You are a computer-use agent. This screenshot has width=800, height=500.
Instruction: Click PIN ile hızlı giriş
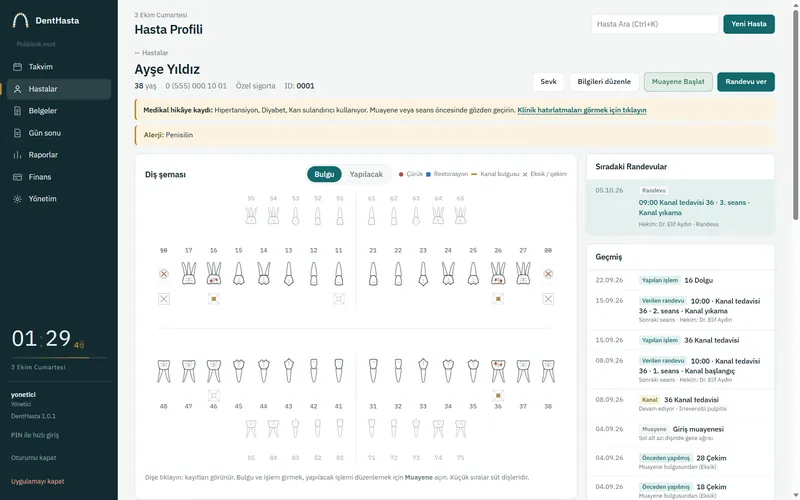click(35, 435)
